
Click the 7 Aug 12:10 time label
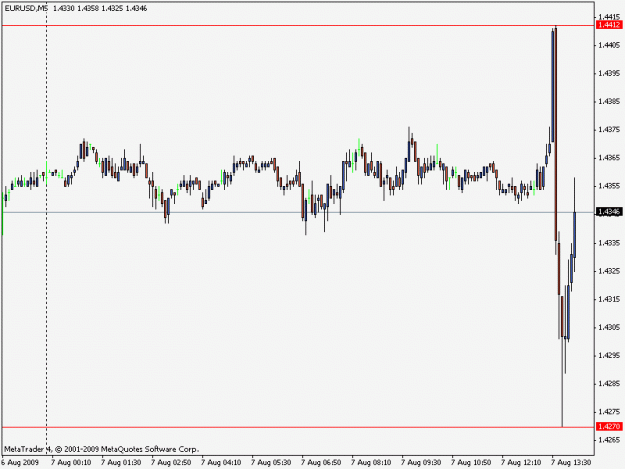point(521,463)
